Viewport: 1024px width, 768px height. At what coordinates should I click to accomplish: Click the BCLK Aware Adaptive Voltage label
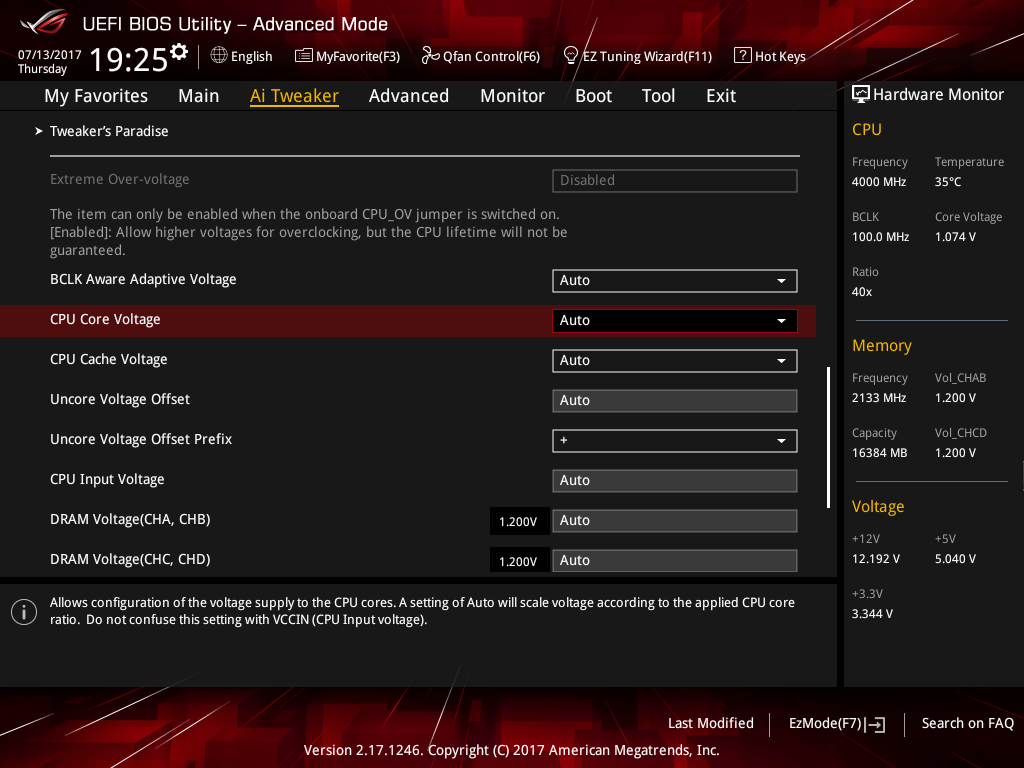[143, 280]
